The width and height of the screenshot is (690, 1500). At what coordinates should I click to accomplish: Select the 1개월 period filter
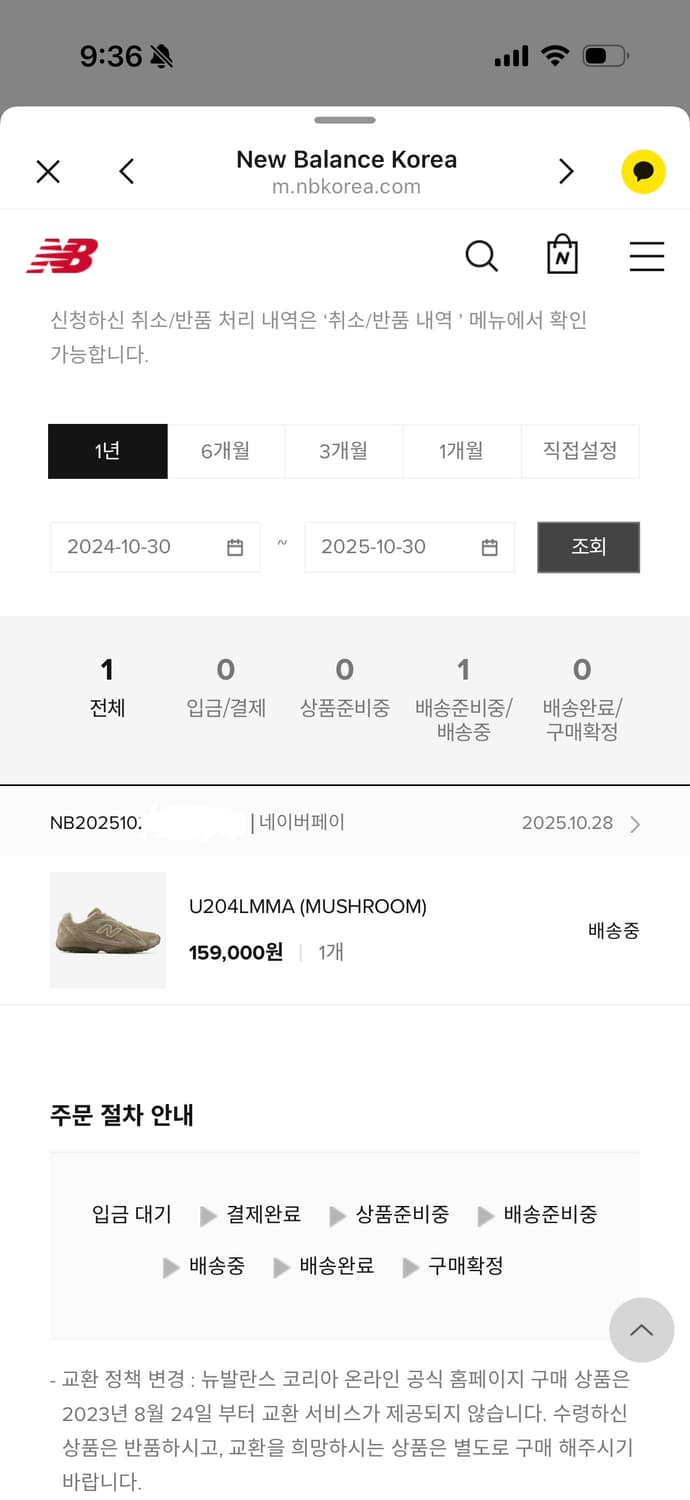click(x=461, y=451)
